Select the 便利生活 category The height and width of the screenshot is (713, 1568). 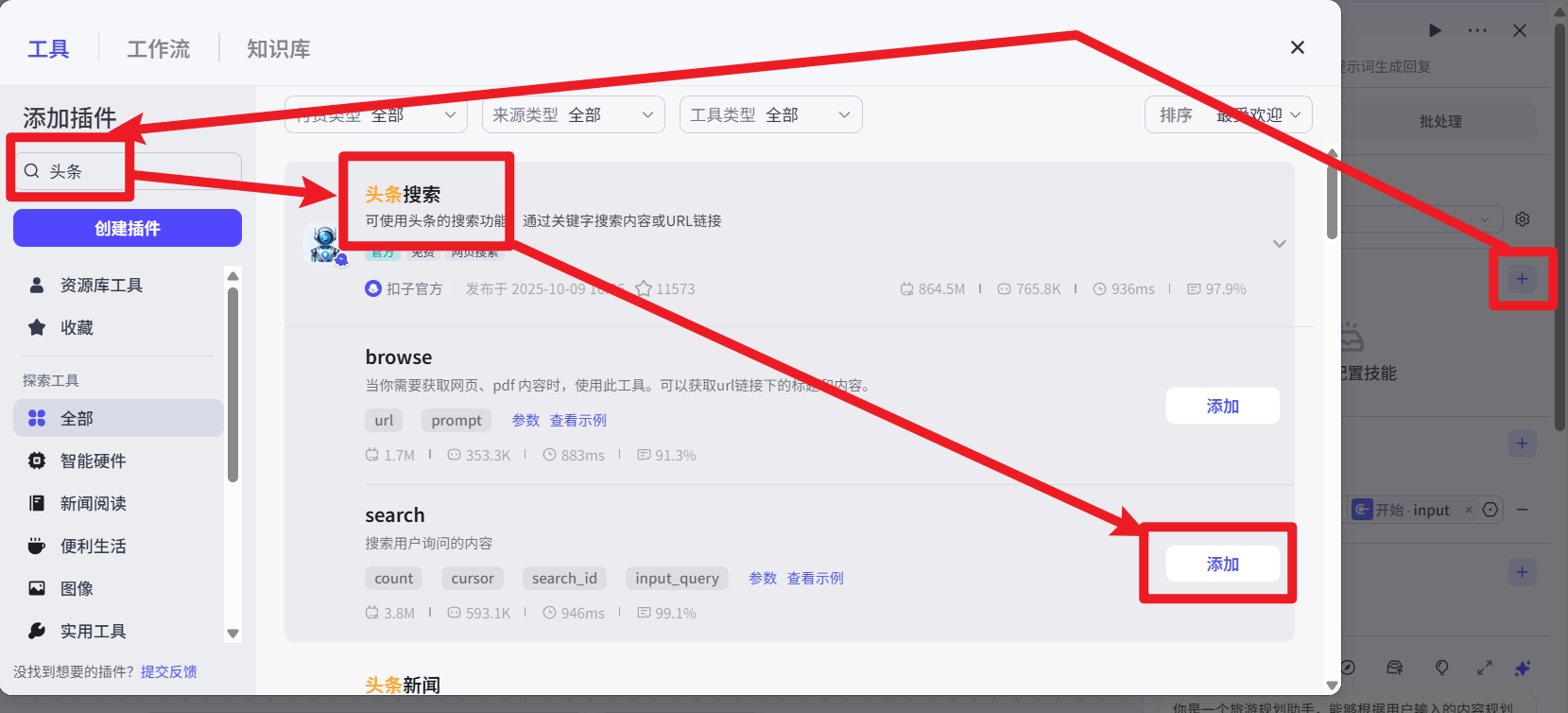118,546
